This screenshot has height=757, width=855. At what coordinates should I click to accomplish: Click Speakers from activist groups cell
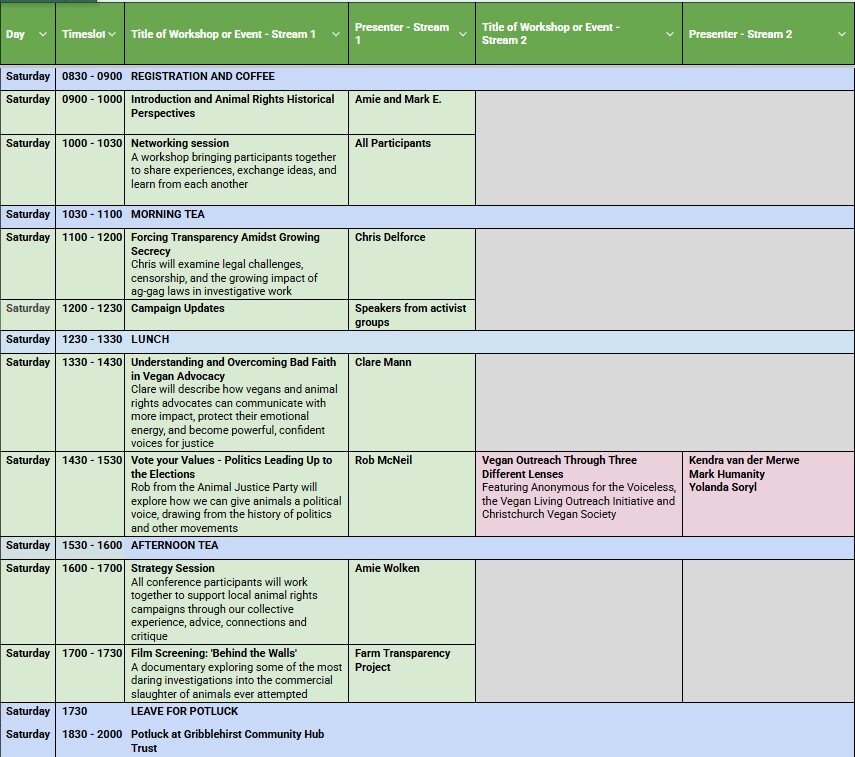412,315
